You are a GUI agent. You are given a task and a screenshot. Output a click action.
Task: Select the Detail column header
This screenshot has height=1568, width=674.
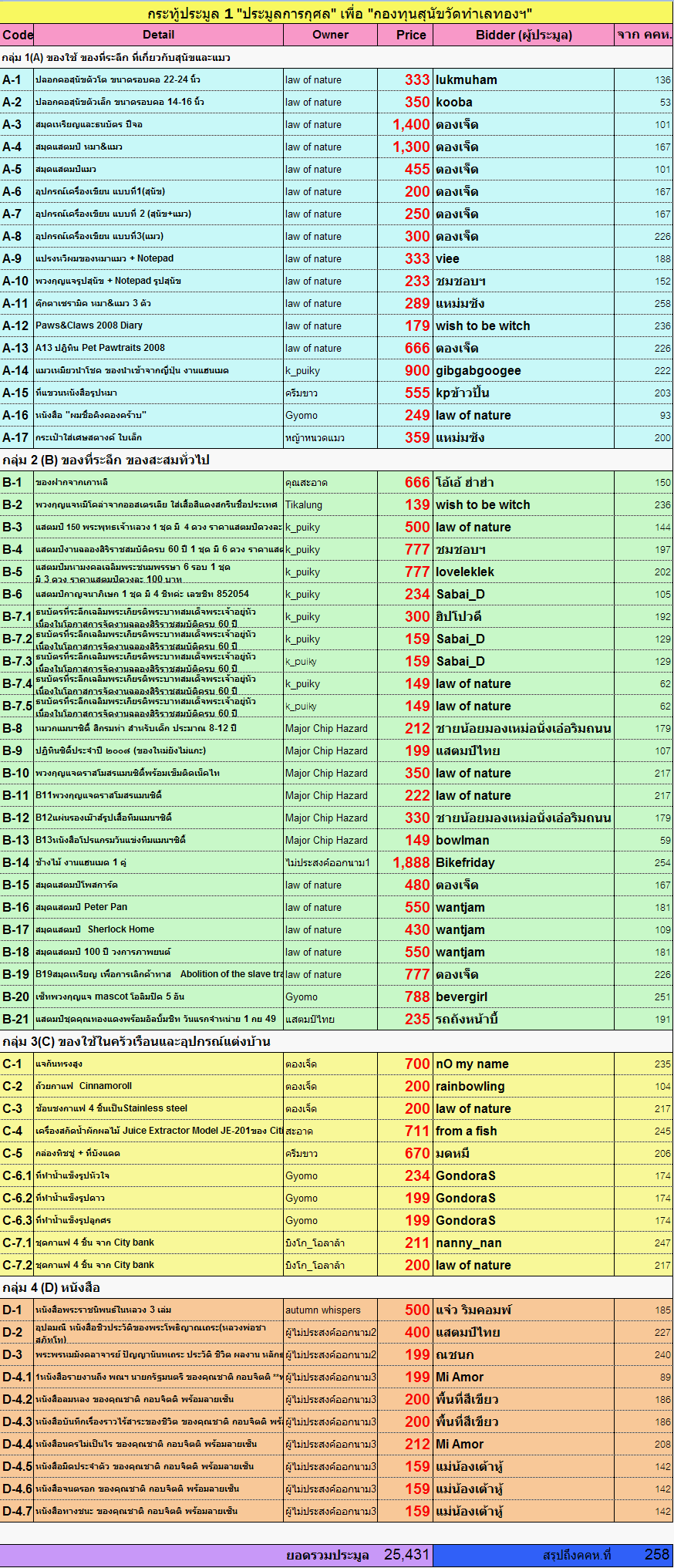[x=159, y=35]
